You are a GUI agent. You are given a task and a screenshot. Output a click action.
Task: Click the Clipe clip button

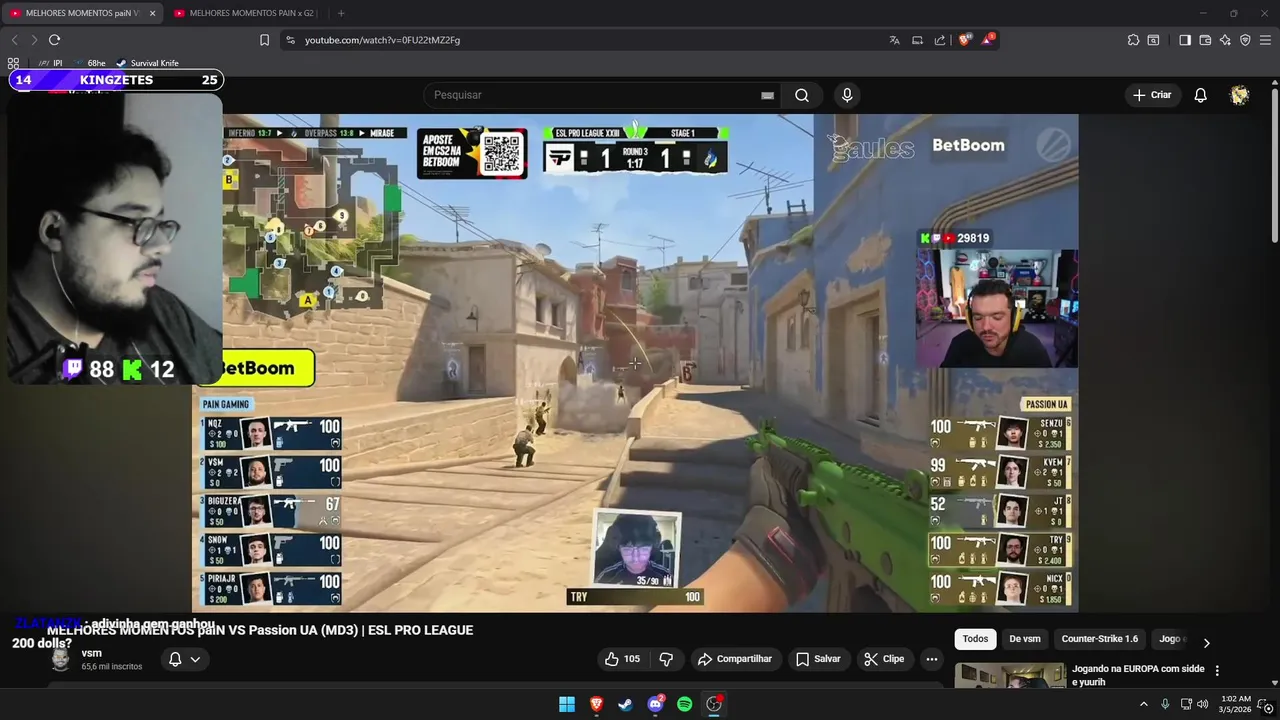[x=884, y=659]
